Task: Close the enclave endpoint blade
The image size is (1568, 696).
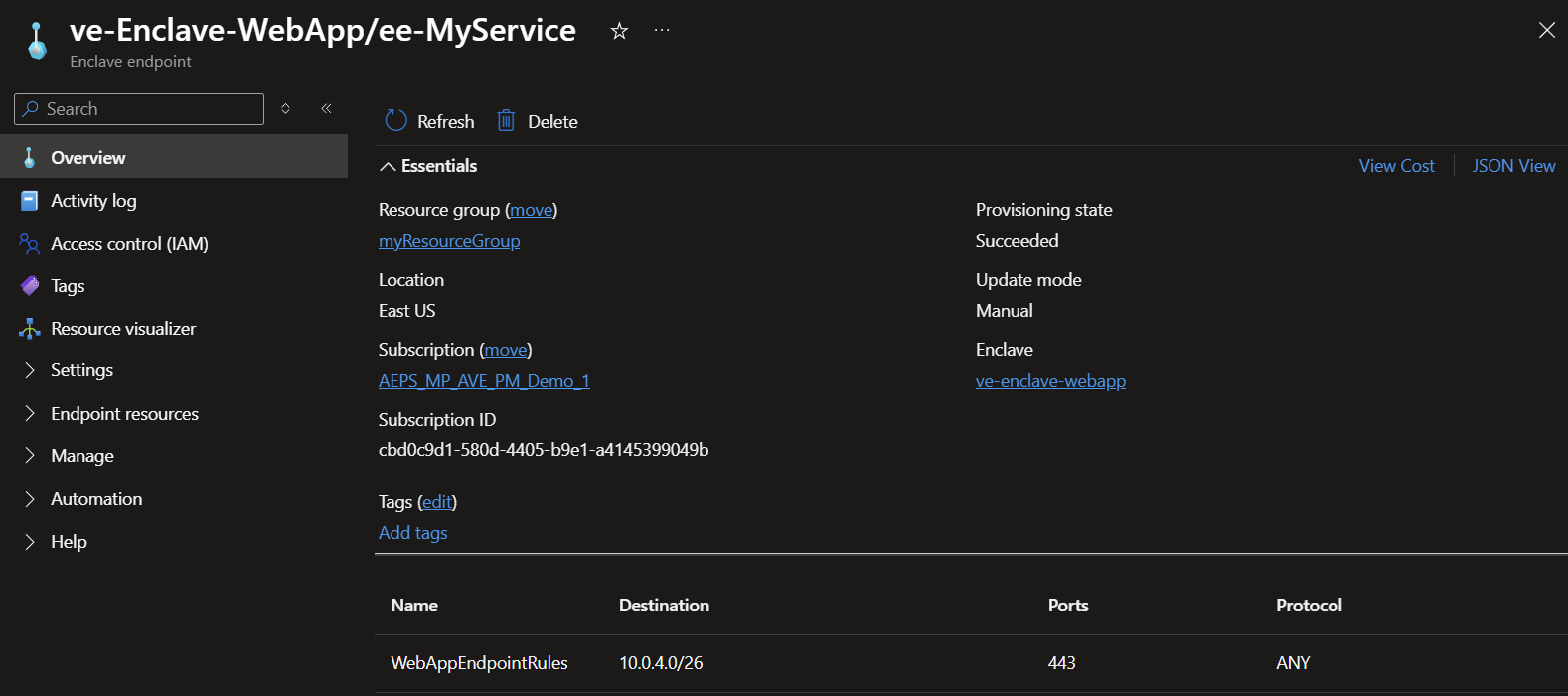Action: (x=1547, y=30)
